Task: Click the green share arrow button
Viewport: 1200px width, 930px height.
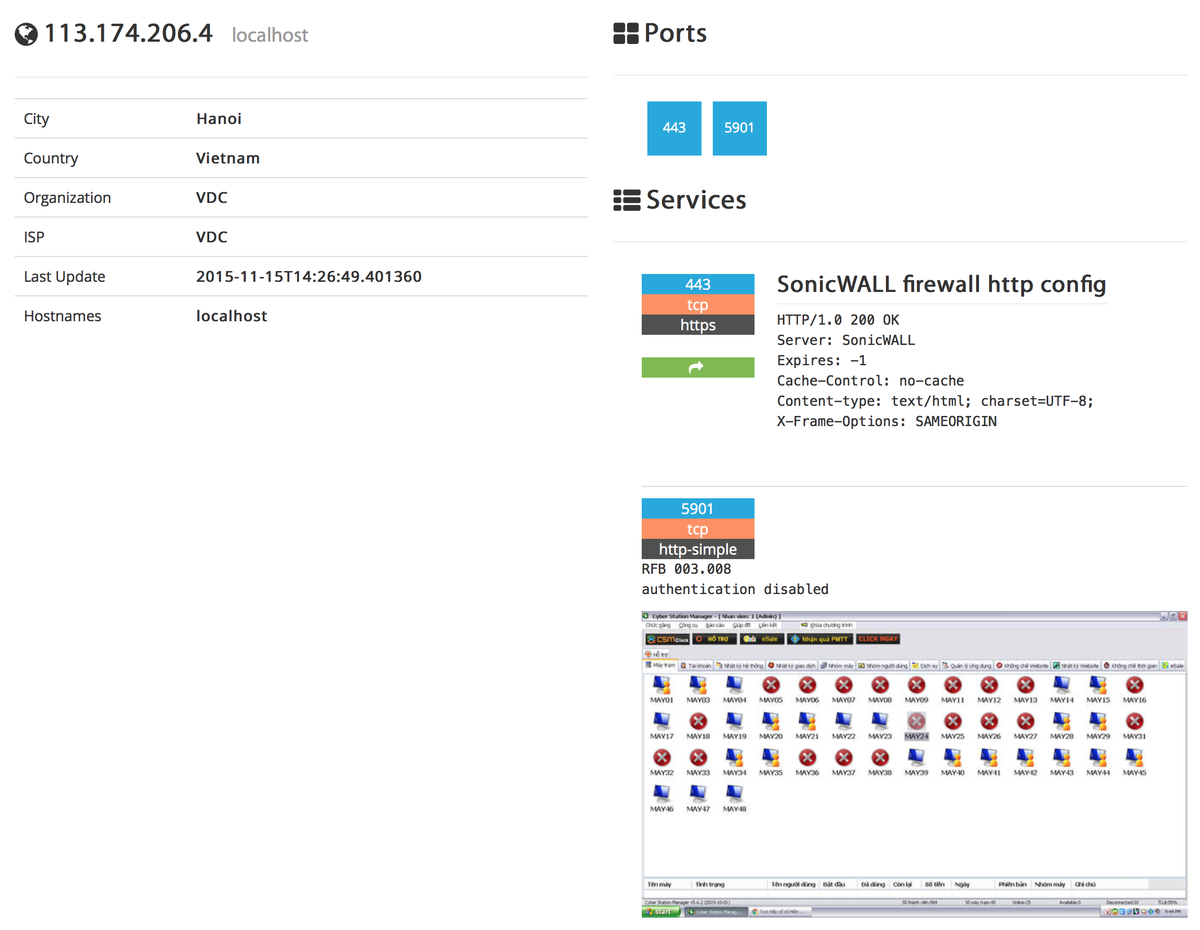Action: coord(698,367)
